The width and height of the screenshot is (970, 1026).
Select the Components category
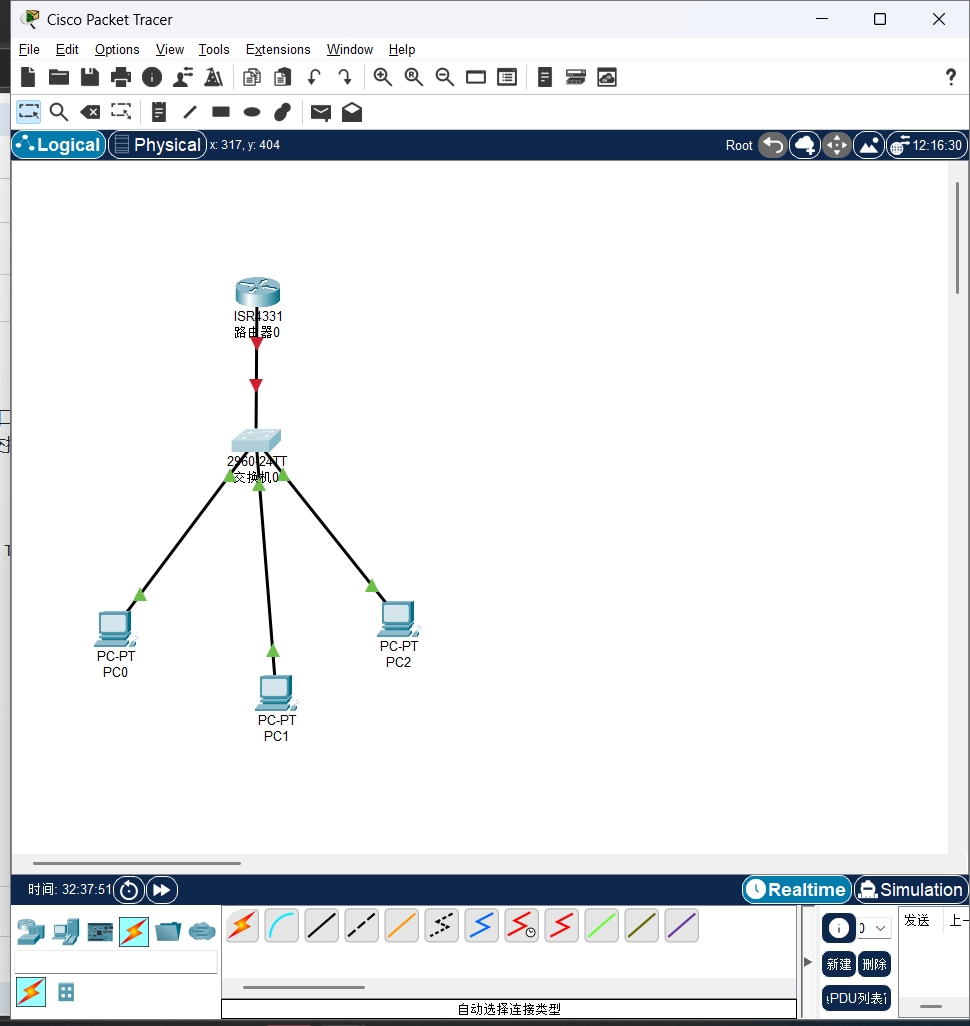tap(100, 932)
